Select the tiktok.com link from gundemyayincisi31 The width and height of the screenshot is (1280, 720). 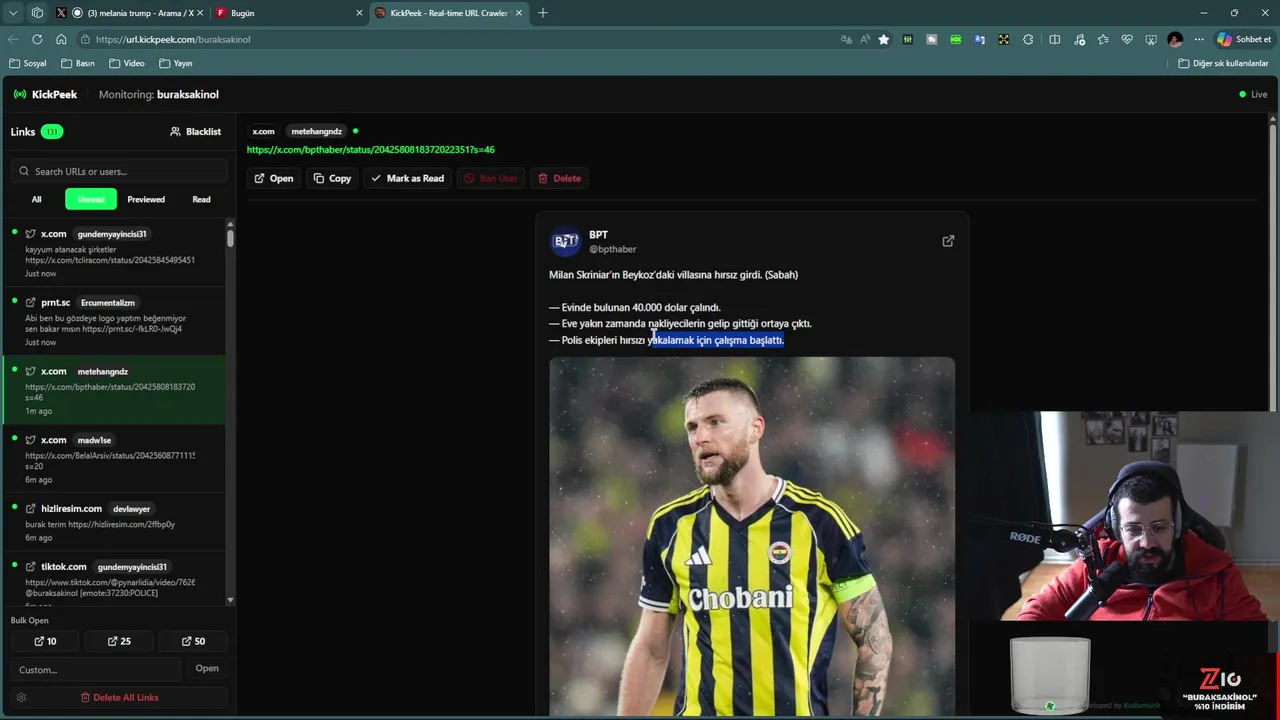click(x=114, y=580)
